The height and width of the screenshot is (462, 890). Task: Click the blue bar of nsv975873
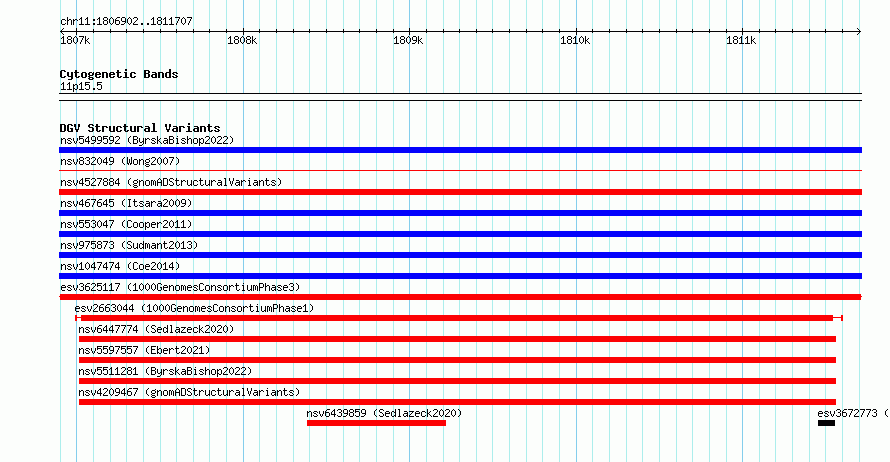460,255
